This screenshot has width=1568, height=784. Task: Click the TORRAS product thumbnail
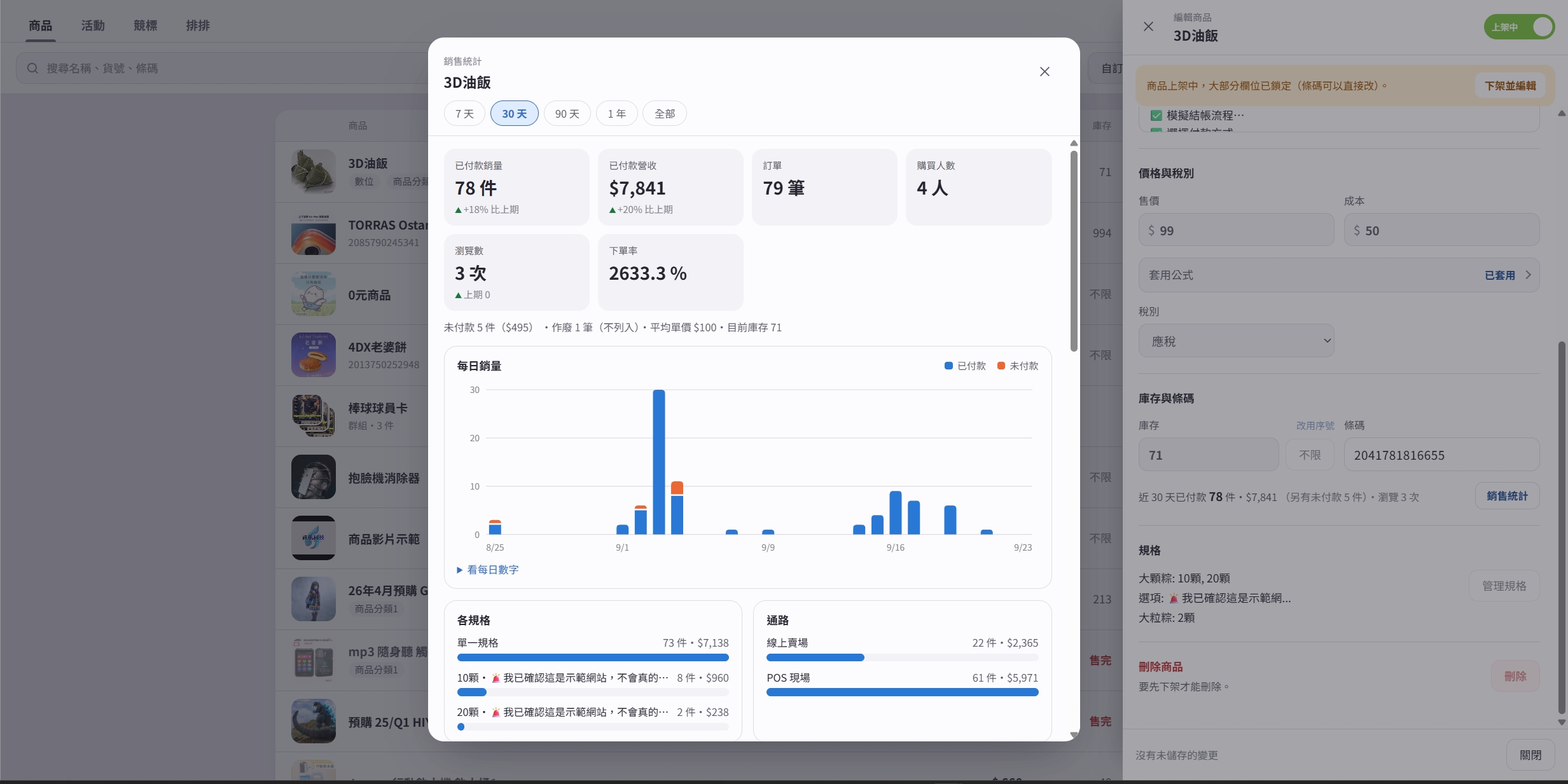pyautogui.click(x=314, y=233)
